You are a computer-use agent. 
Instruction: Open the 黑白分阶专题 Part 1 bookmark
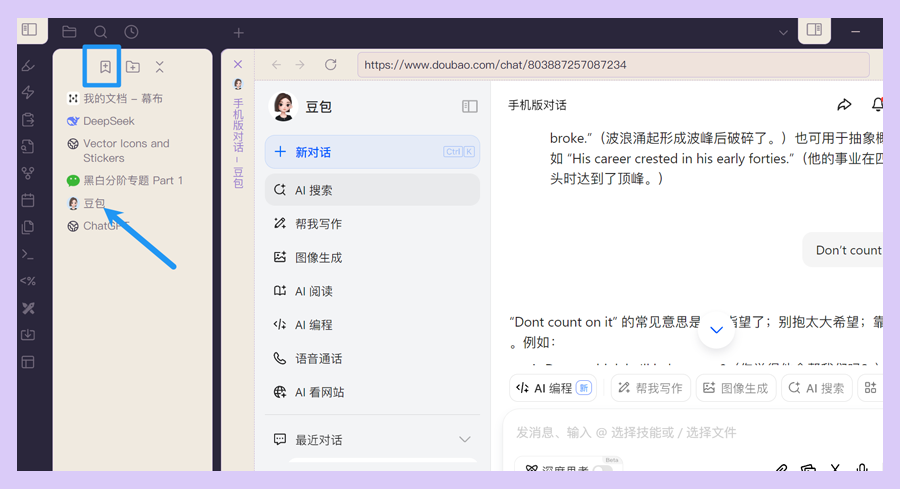click(x=125, y=181)
